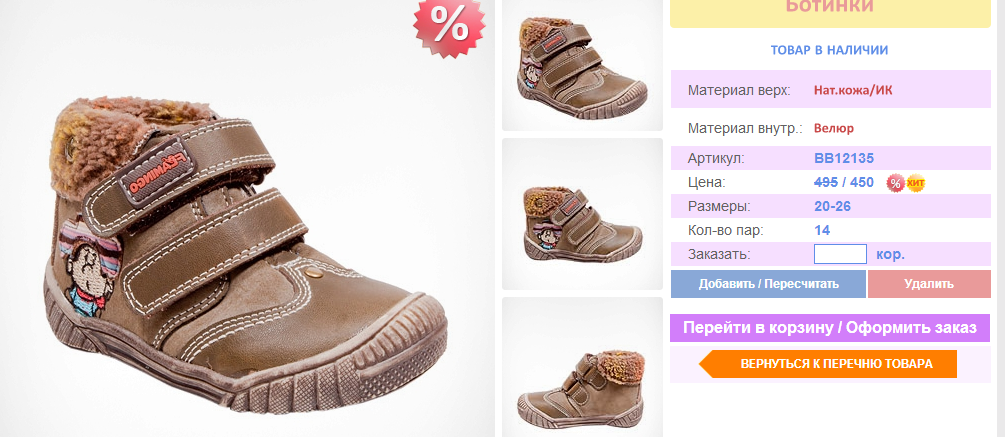
Task: Click the Ботинки yellow category header
Action: tap(830, 9)
